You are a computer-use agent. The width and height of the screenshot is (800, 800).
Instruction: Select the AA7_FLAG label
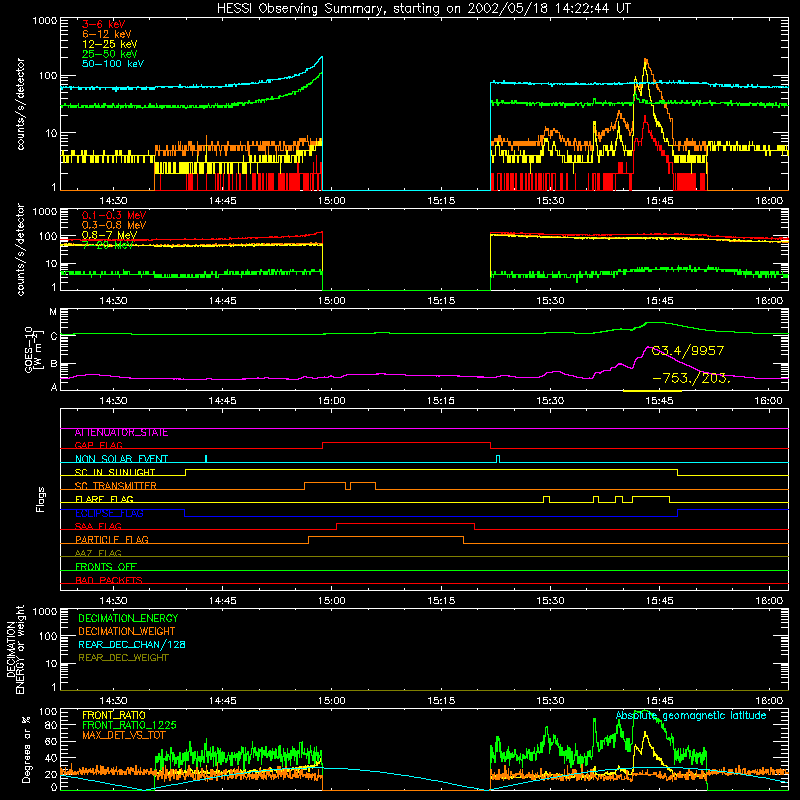pos(98,553)
